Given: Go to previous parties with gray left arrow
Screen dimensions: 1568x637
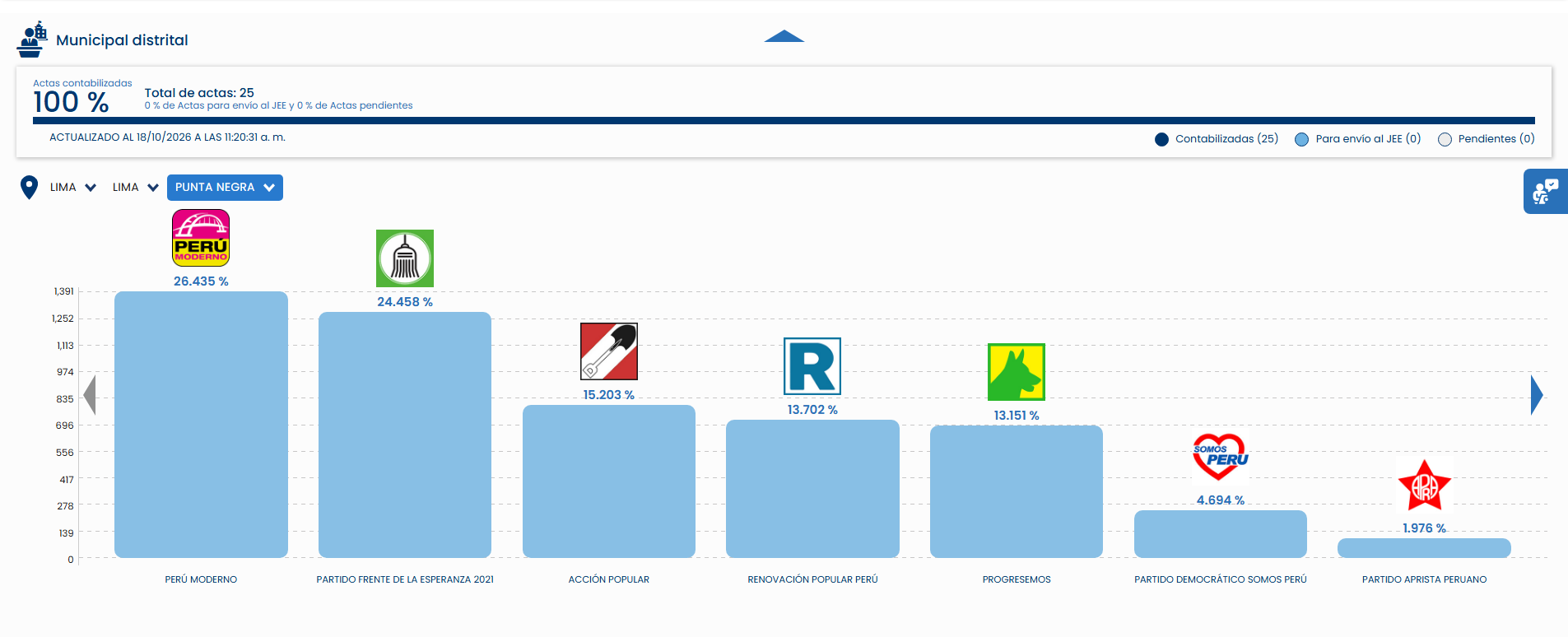Looking at the screenshot, I should pyautogui.click(x=90, y=395).
